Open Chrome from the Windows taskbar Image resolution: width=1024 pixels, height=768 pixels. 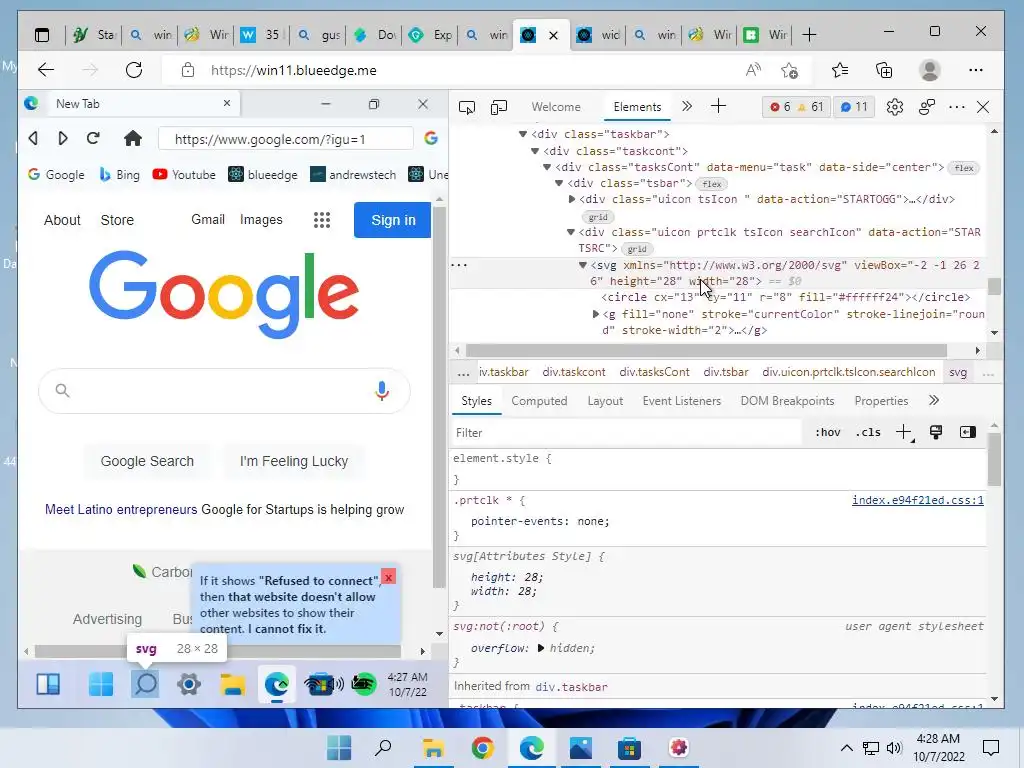483,748
